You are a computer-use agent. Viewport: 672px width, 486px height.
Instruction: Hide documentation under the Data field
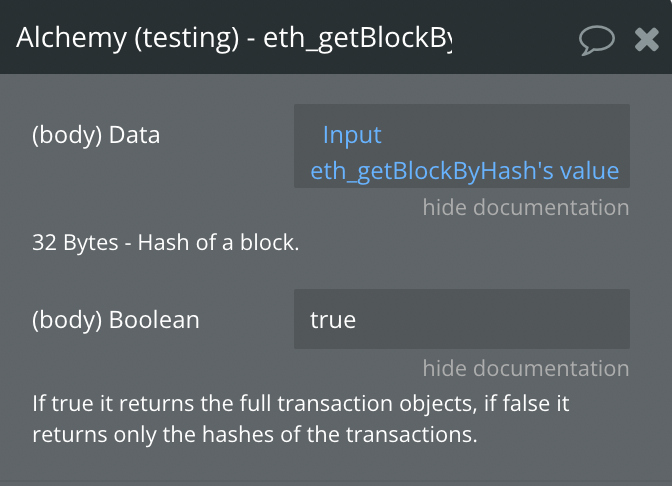pos(525,207)
